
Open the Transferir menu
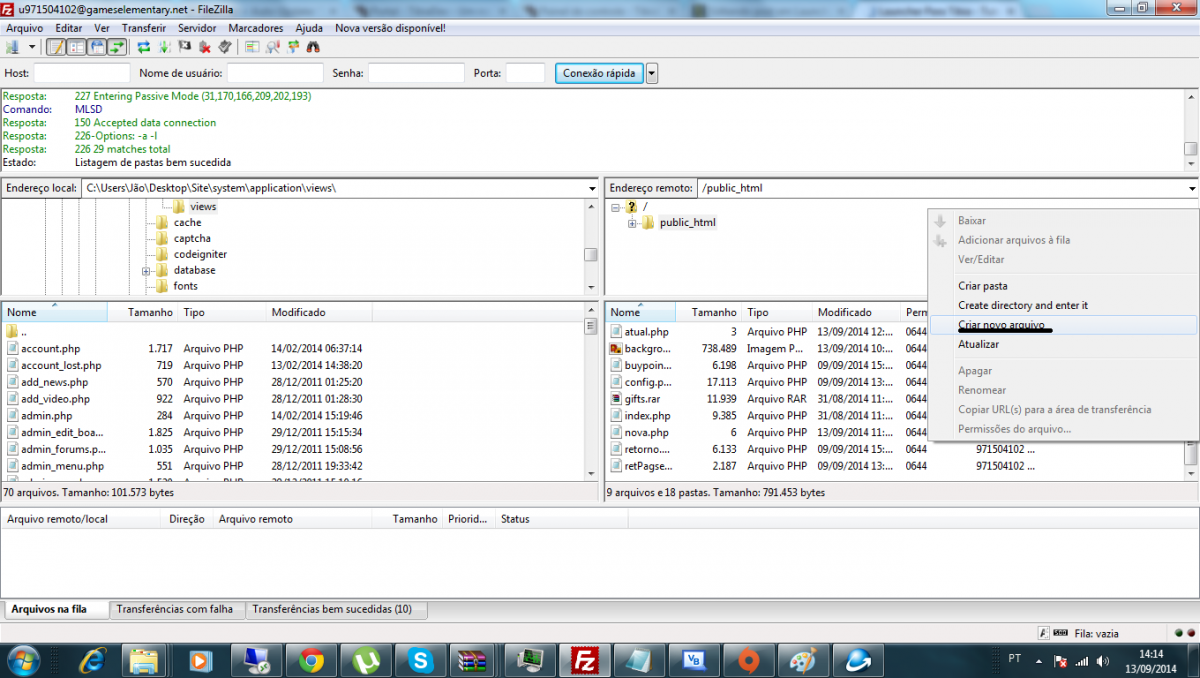(x=144, y=28)
